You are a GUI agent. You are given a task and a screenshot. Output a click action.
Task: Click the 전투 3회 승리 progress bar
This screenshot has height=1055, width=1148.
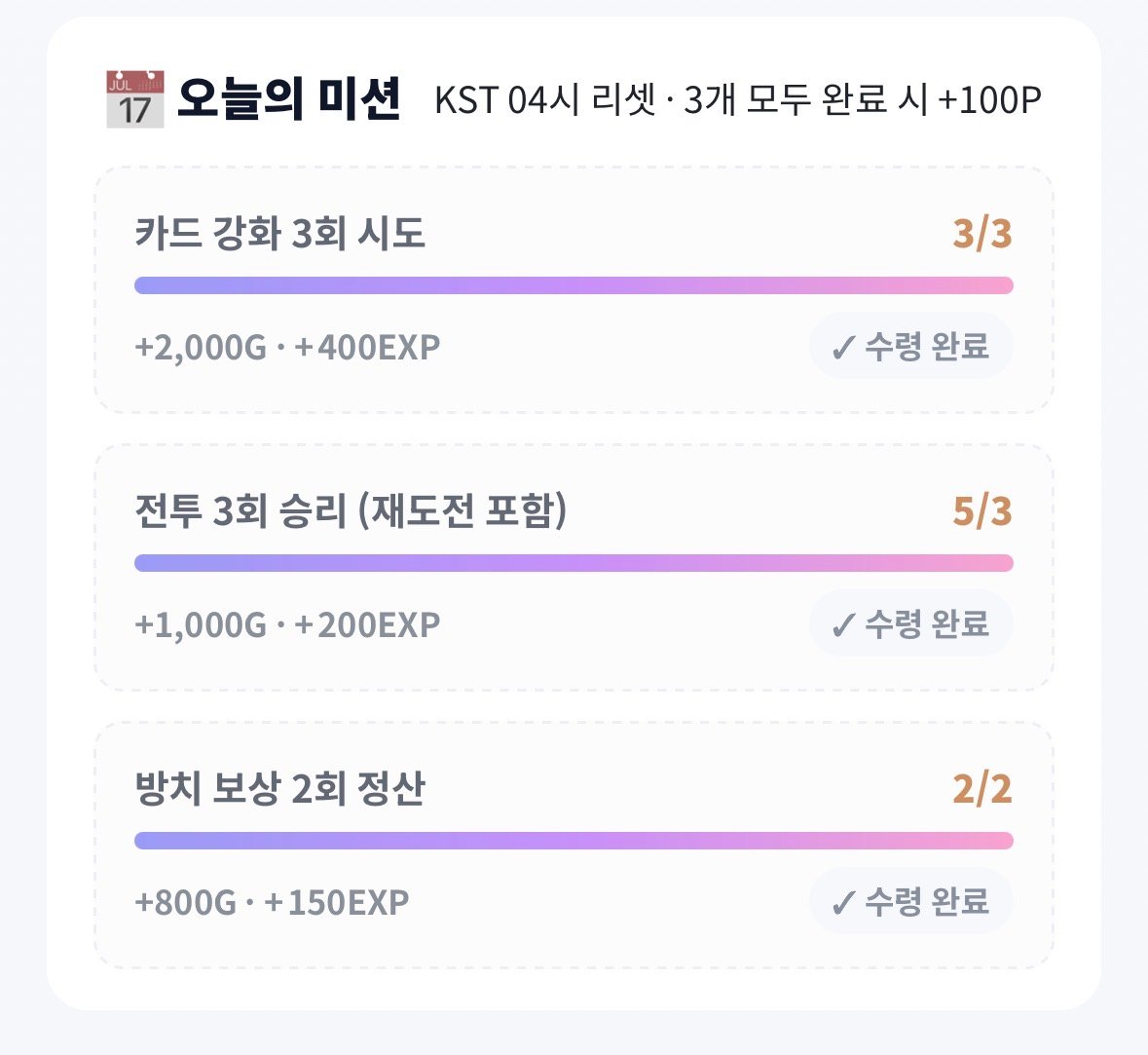[x=574, y=563]
